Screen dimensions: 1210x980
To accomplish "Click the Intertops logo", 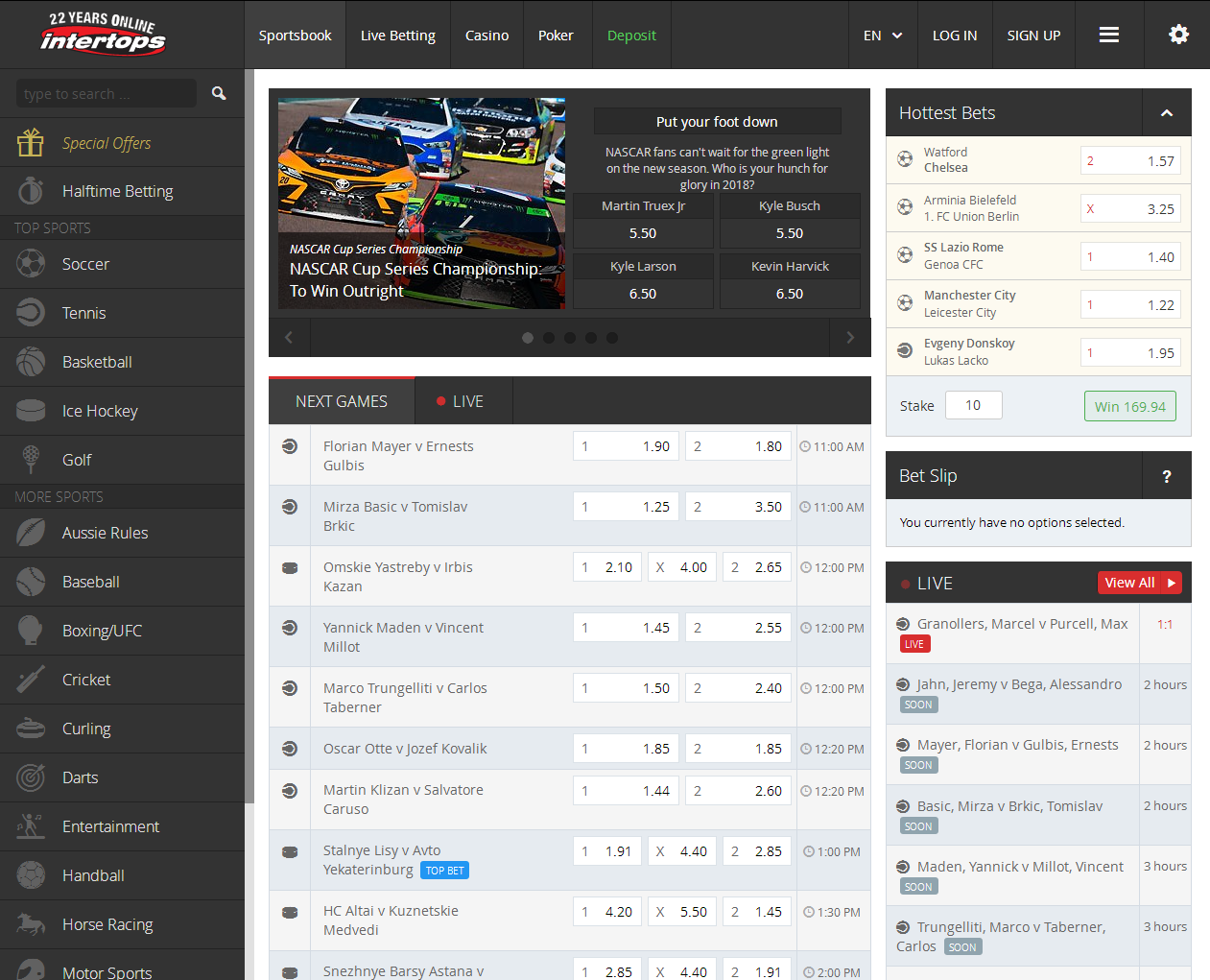I will pyautogui.click(x=103, y=34).
